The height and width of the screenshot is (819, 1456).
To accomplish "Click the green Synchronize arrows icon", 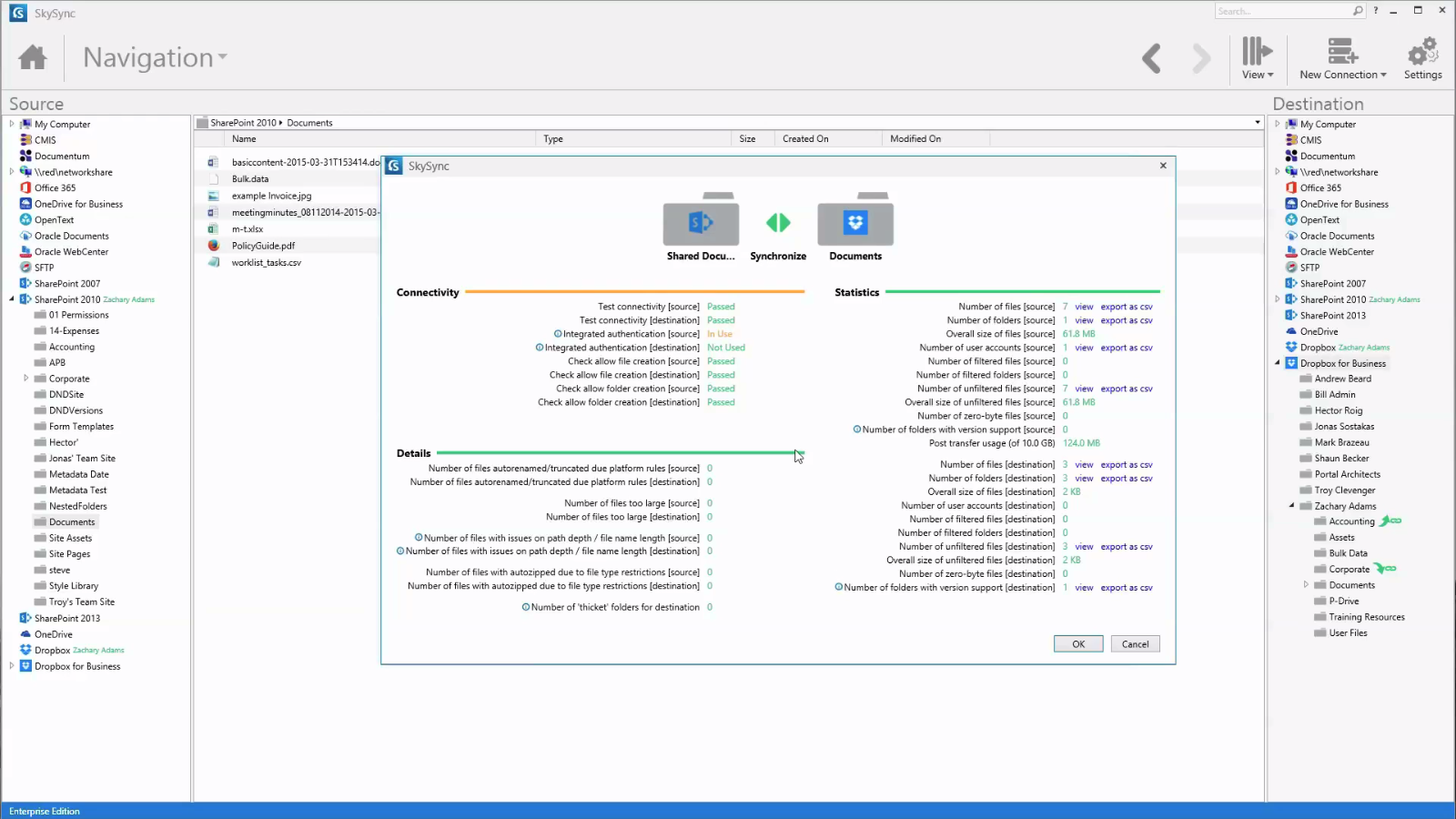I will [x=778, y=223].
